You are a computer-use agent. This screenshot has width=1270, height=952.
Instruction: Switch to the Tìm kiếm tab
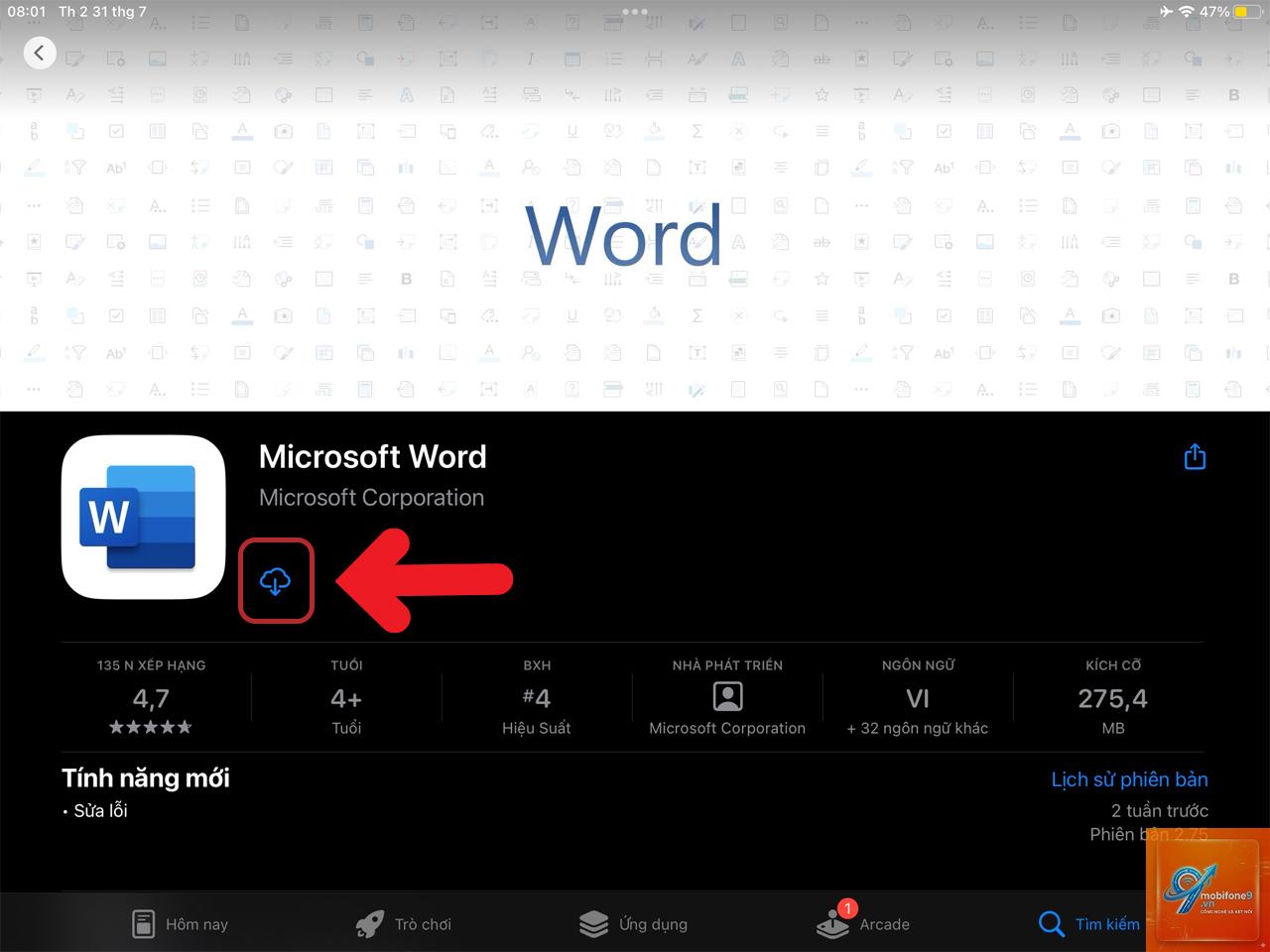point(1088,924)
